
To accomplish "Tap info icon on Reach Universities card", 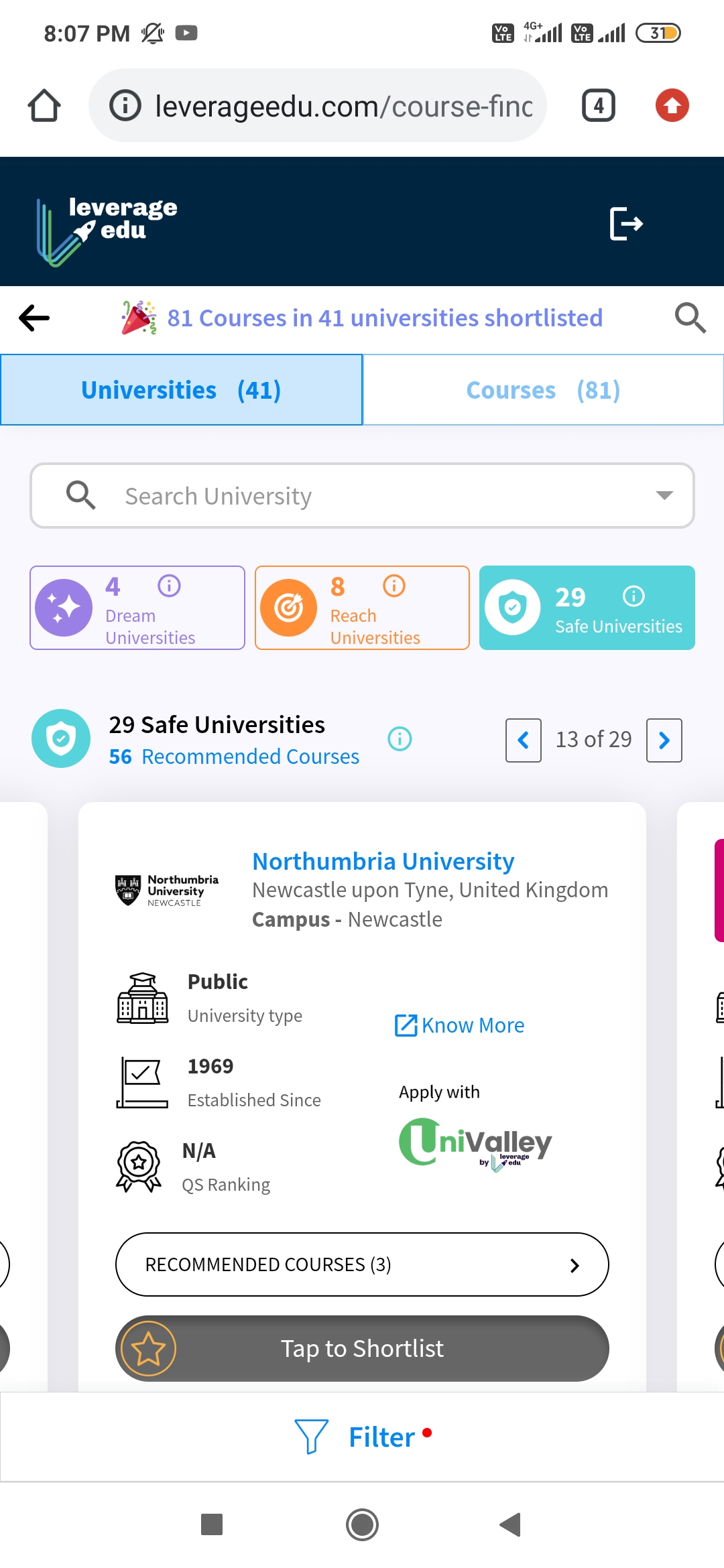I will (x=394, y=586).
